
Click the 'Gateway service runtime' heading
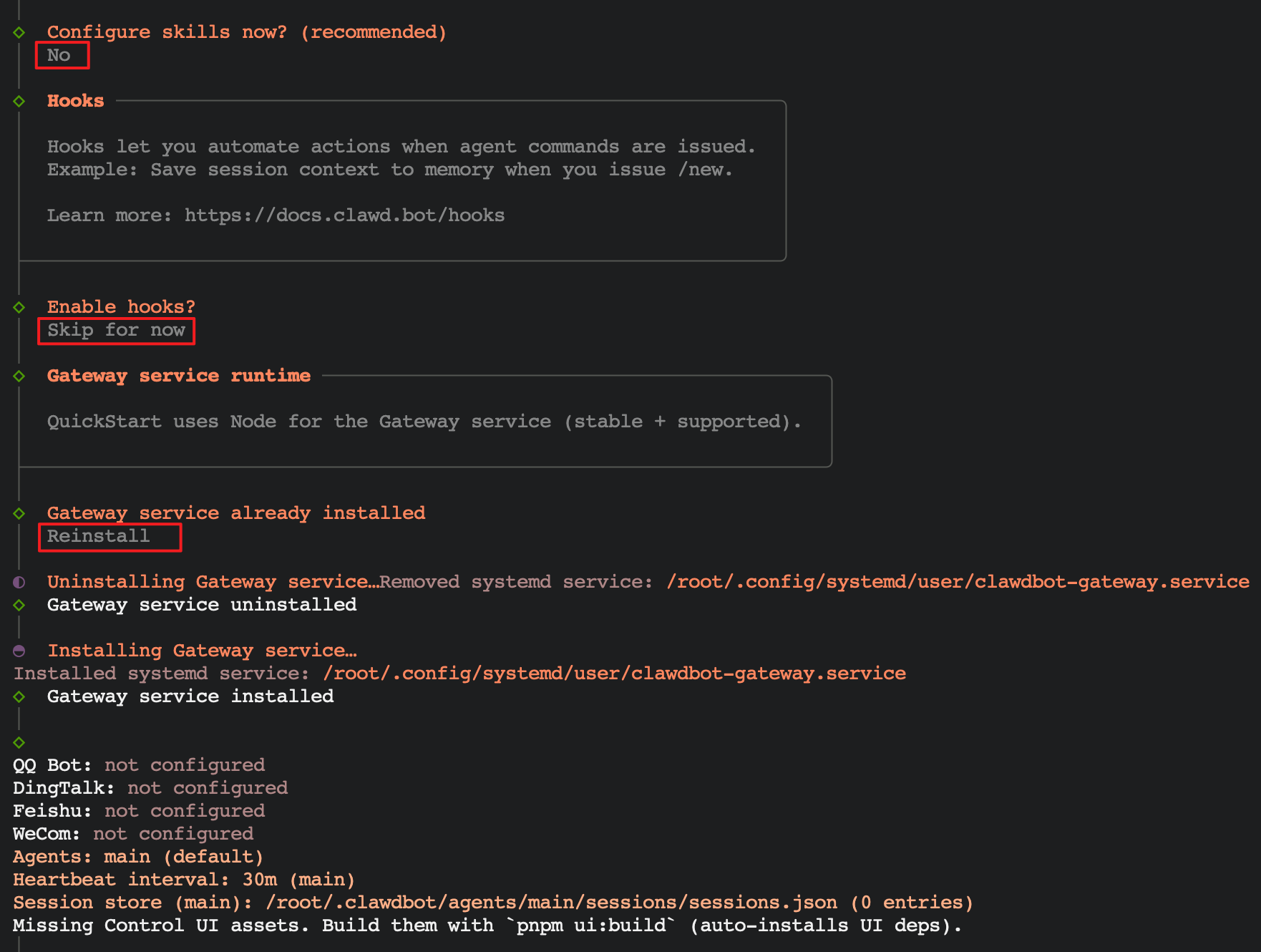pos(179,376)
